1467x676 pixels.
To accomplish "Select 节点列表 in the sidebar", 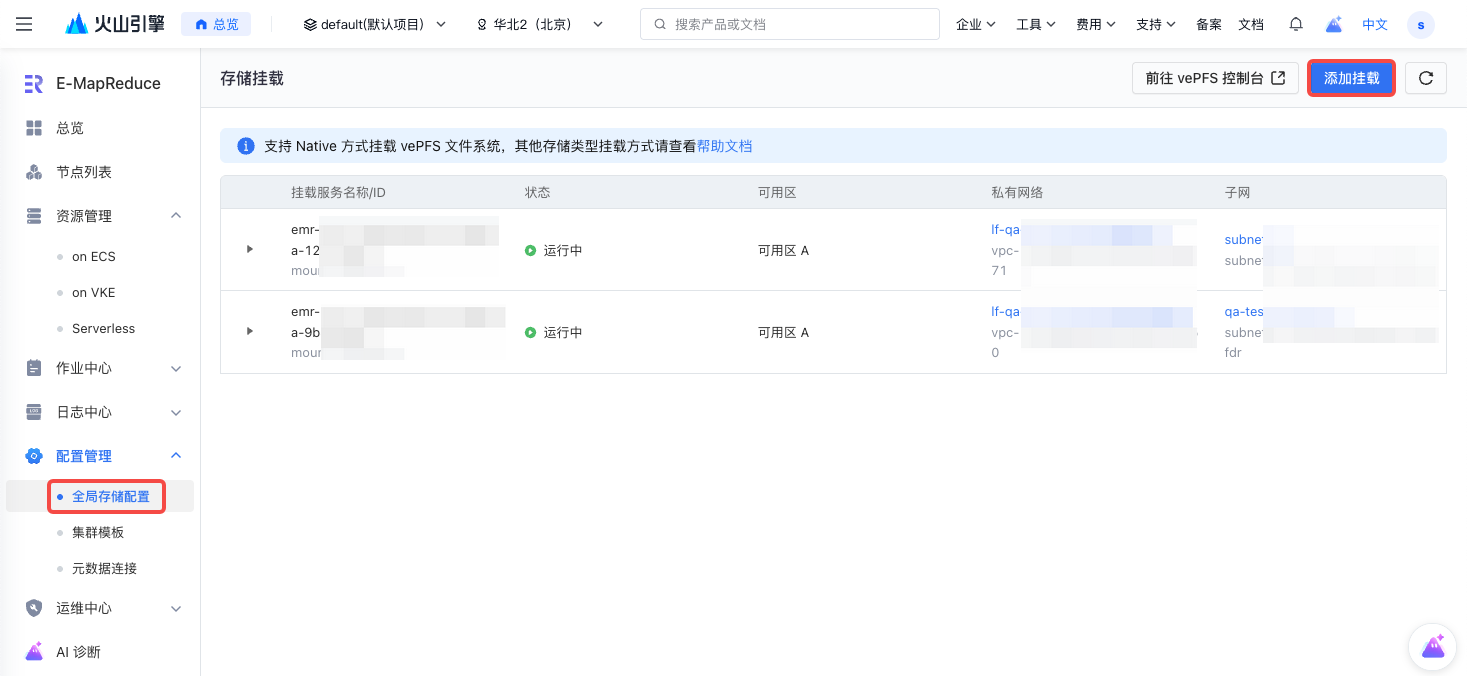I will 84,172.
